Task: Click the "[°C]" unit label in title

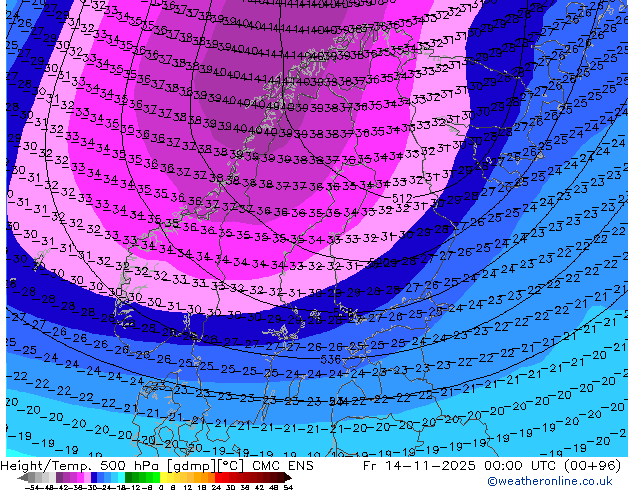Action: [232, 466]
